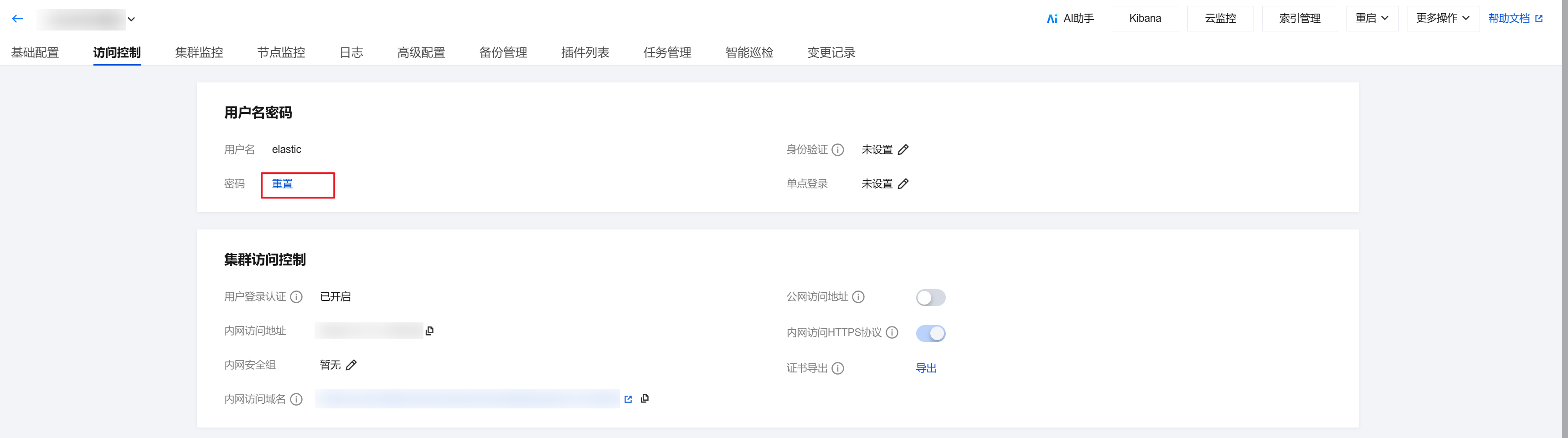Show info tooltip for 证书导出
This screenshot has width=1568, height=438.
[x=838, y=369]
